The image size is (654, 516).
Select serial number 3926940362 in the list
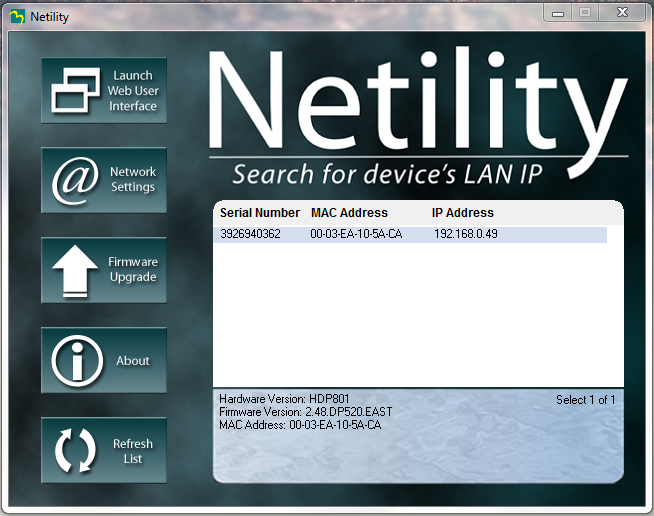(x=250, y=234)
